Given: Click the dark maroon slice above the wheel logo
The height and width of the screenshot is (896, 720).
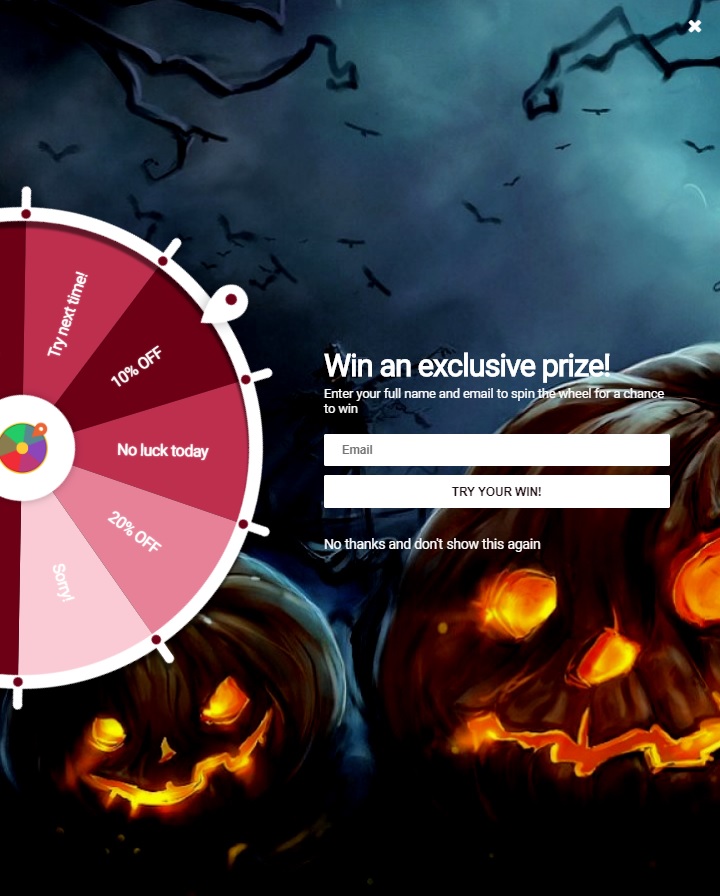Looking at the screenshot, I should point(11,309).
